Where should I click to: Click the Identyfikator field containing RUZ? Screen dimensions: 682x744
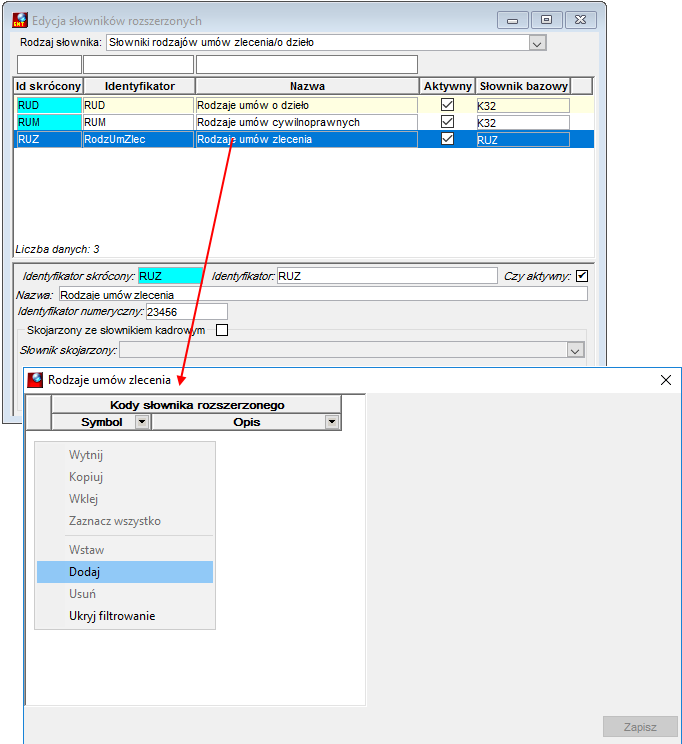pos(387,276)
